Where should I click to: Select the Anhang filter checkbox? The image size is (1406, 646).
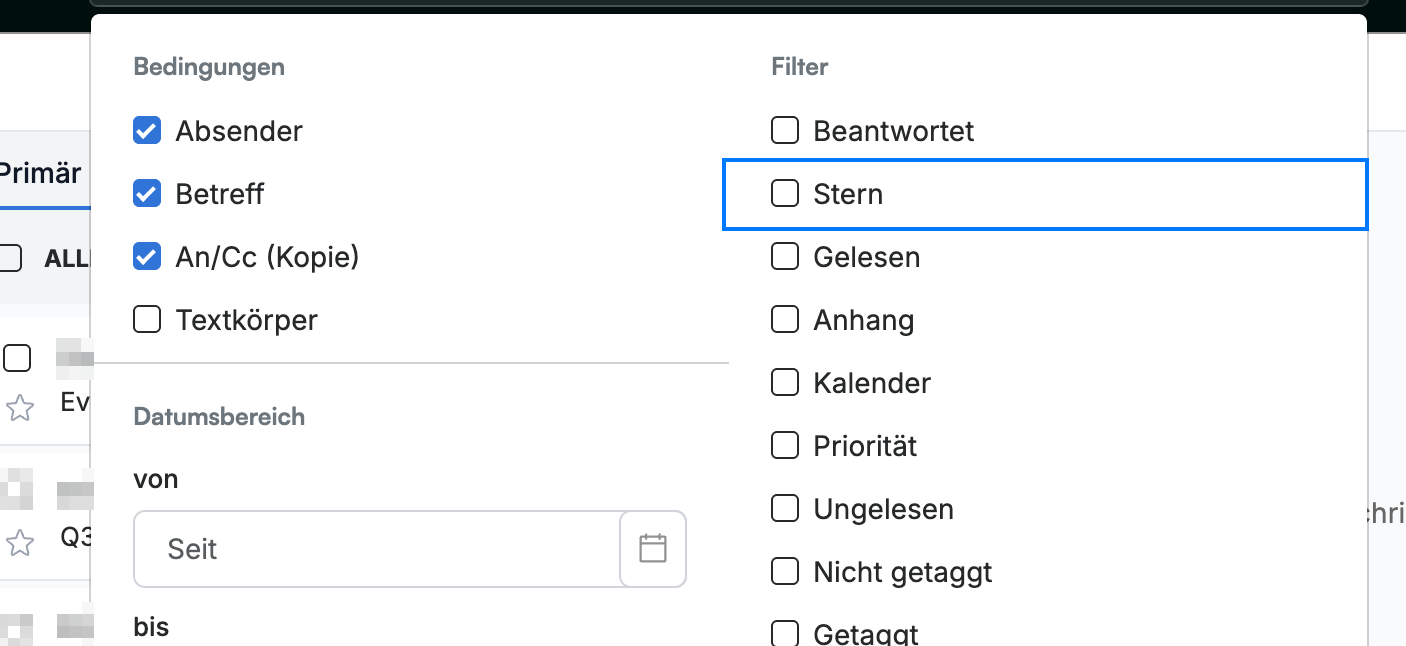(785, 320)
